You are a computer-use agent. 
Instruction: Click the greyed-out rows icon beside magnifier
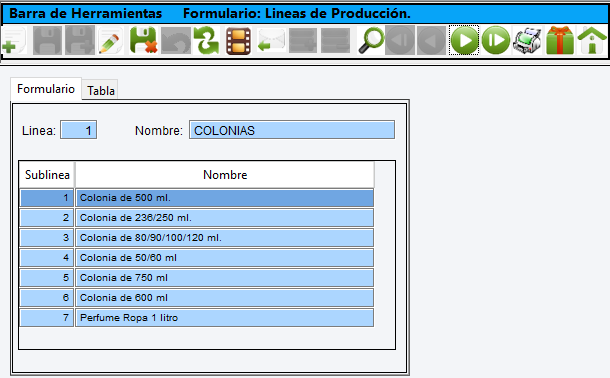[x=335, y=40]
